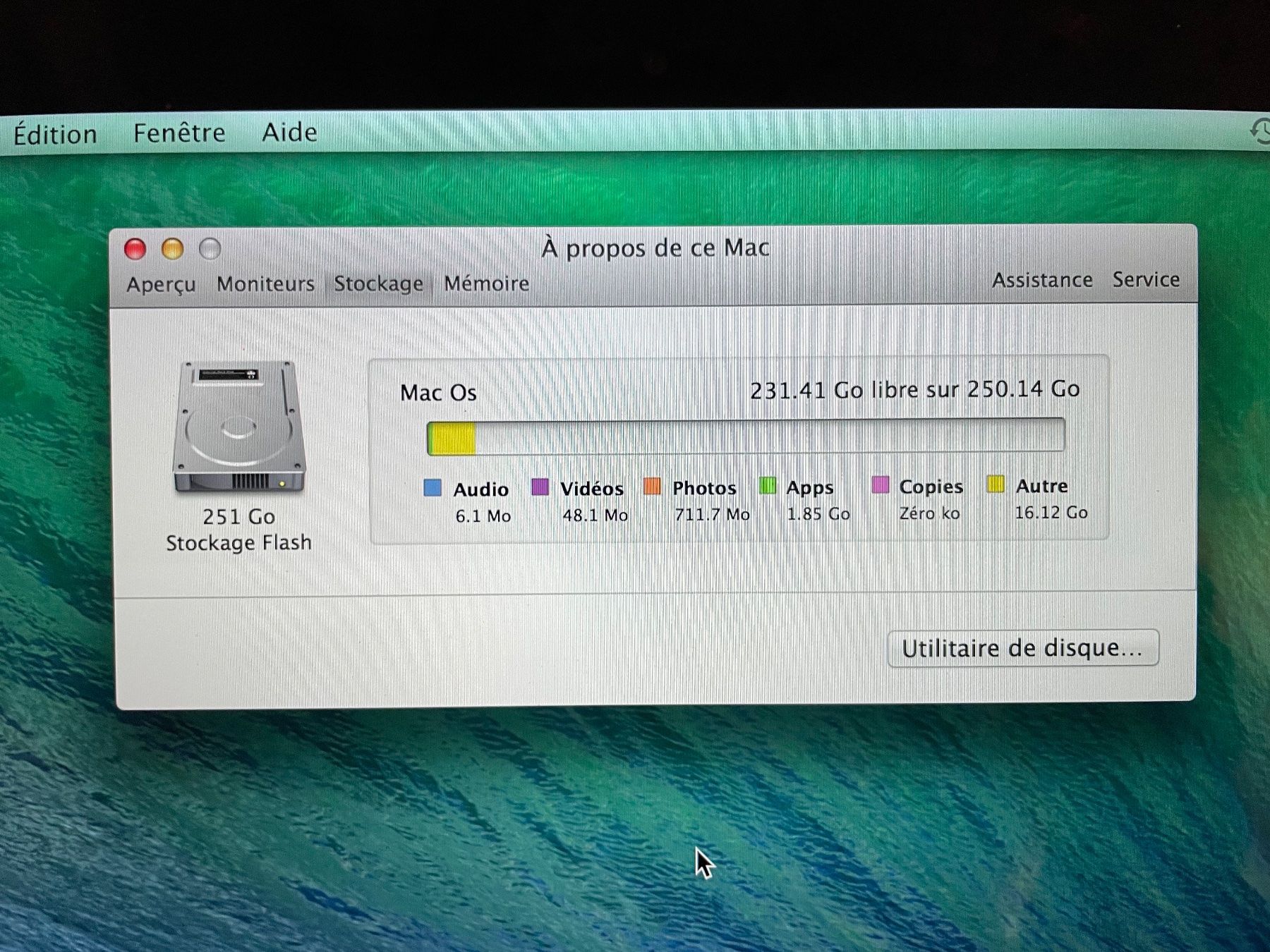Open the Service link

[1146, 279]
